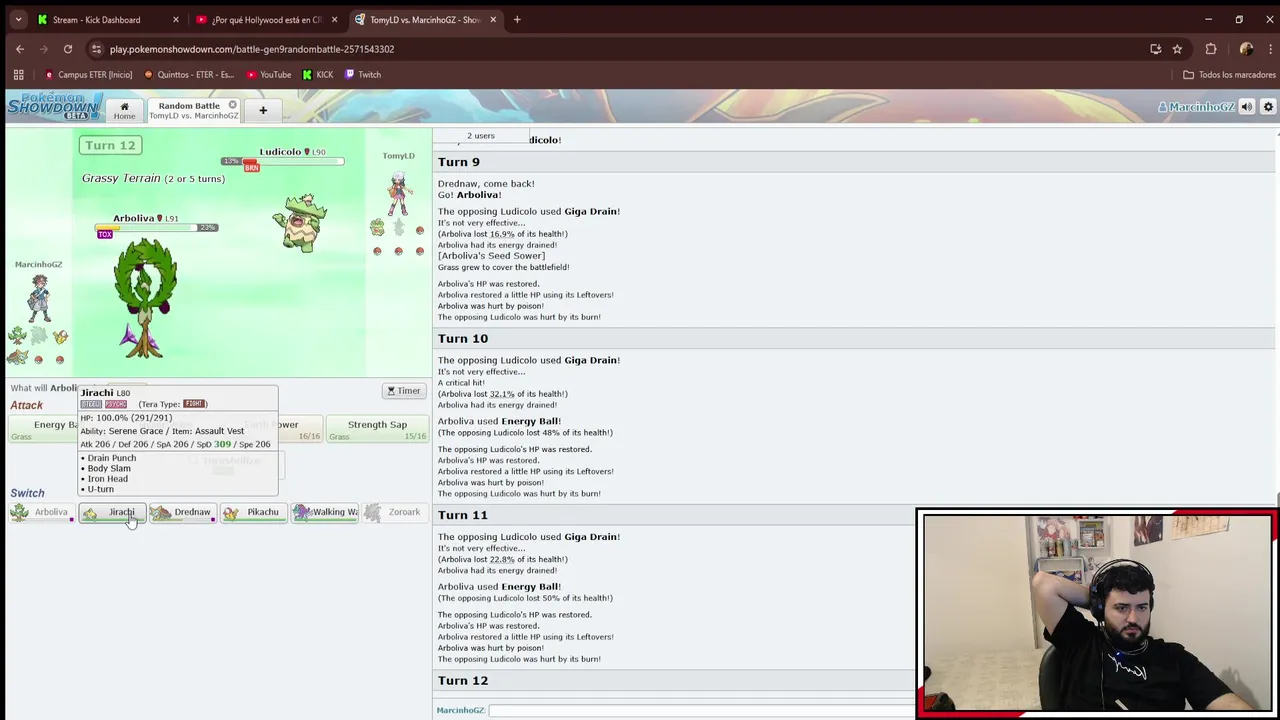Click the Turn 10 log heading
Viewport: 1280px width, 720px height.
[463, 338]
